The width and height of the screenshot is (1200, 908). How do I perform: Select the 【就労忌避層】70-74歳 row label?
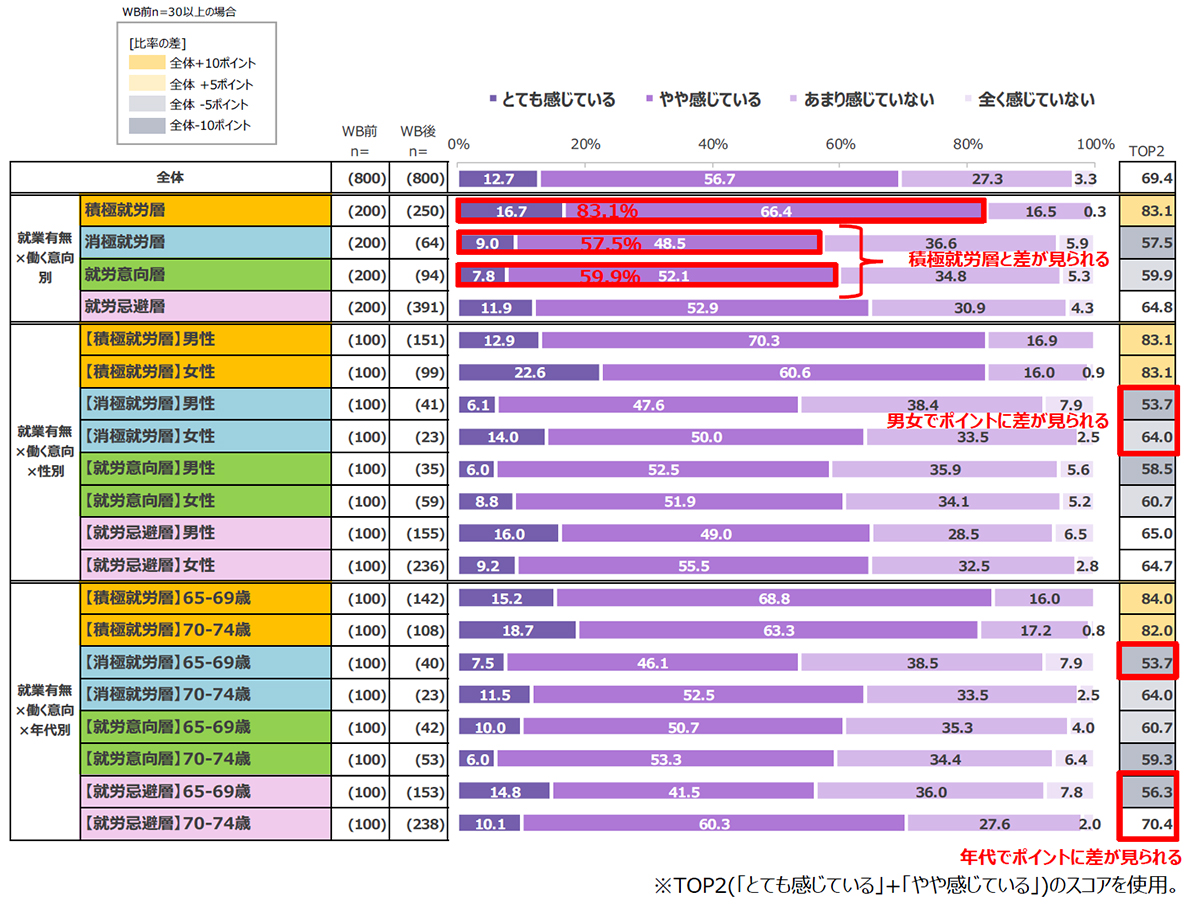point(166,824)
